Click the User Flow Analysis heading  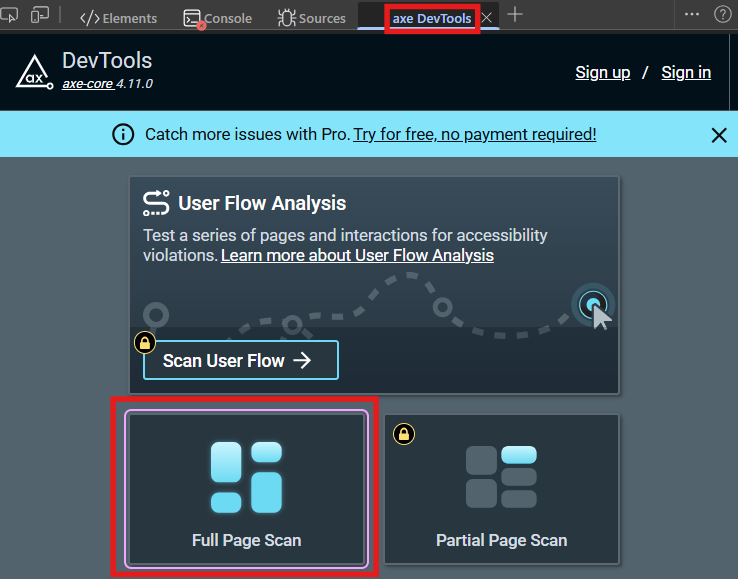pyautogui.click(x=262, y=203)
